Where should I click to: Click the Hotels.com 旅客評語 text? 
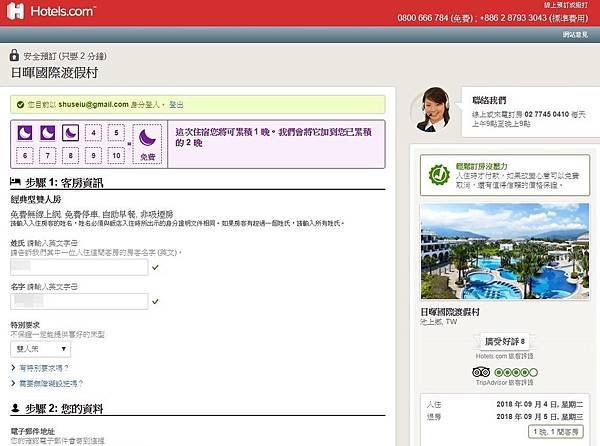(505, 356)
